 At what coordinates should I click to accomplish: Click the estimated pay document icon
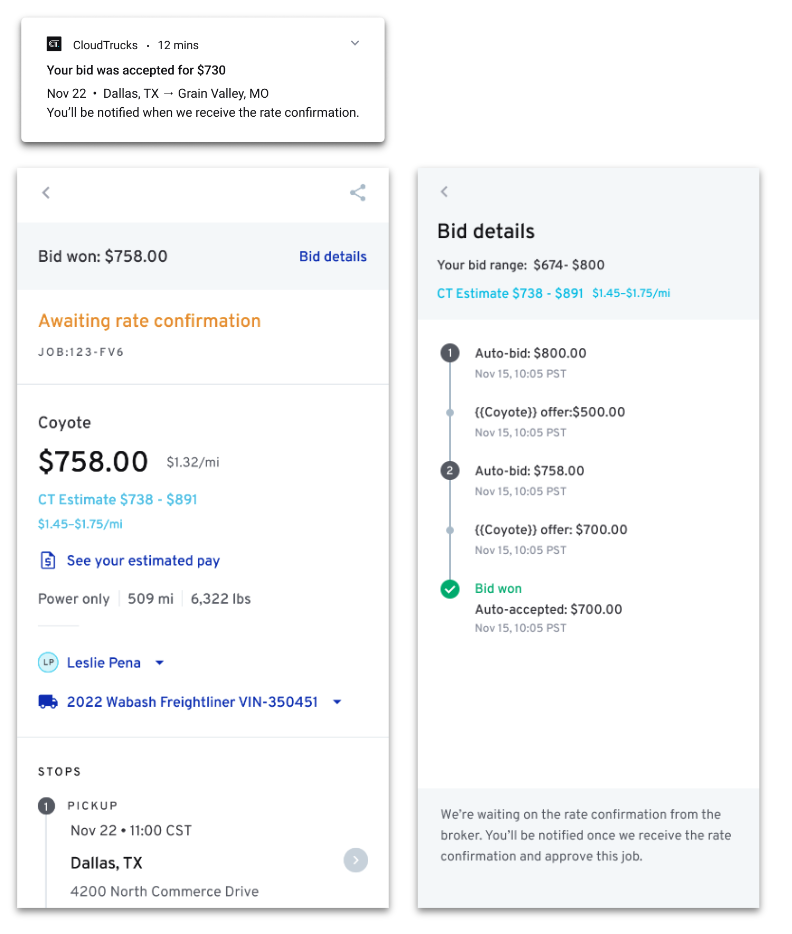(48, 561)
